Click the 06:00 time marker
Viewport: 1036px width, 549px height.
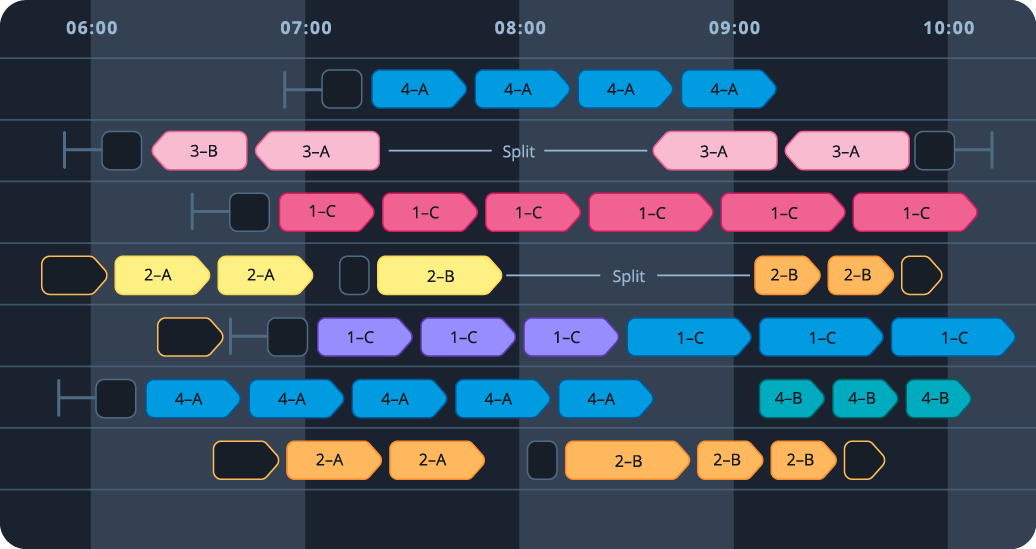(91, 28)
